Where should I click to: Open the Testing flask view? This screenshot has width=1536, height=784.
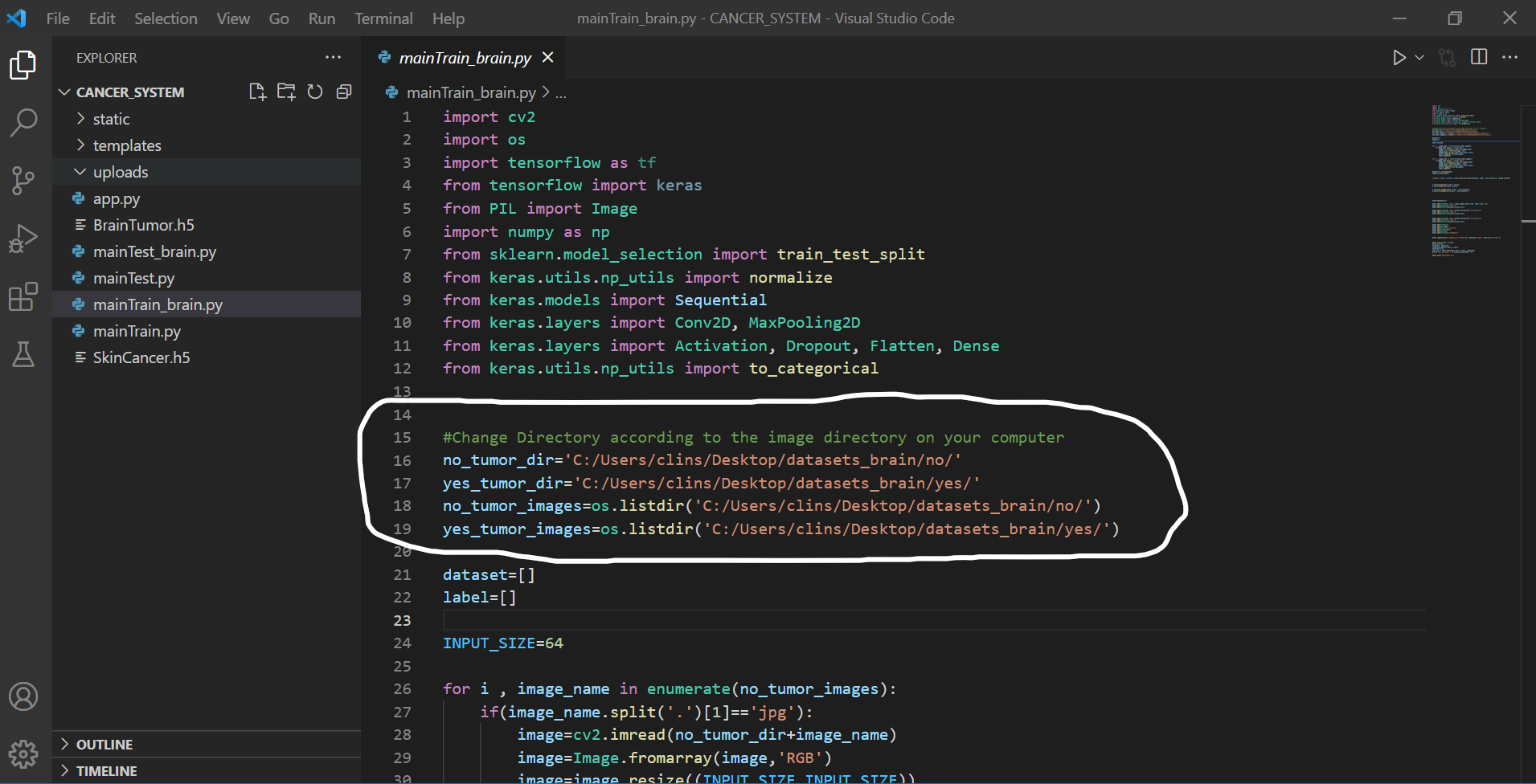pos(23,354)
